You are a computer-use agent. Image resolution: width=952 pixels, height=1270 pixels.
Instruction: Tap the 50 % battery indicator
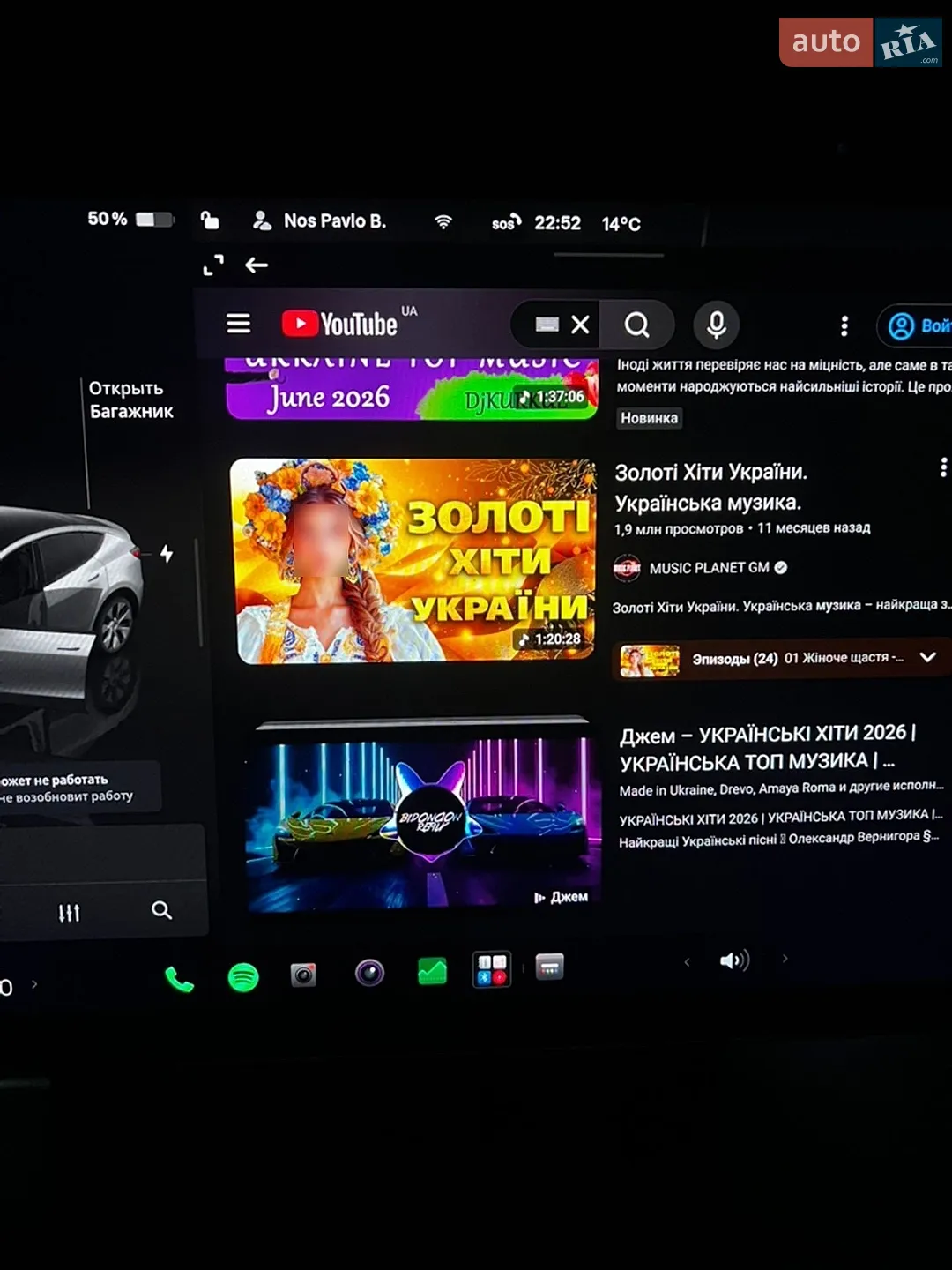(130, 219)
